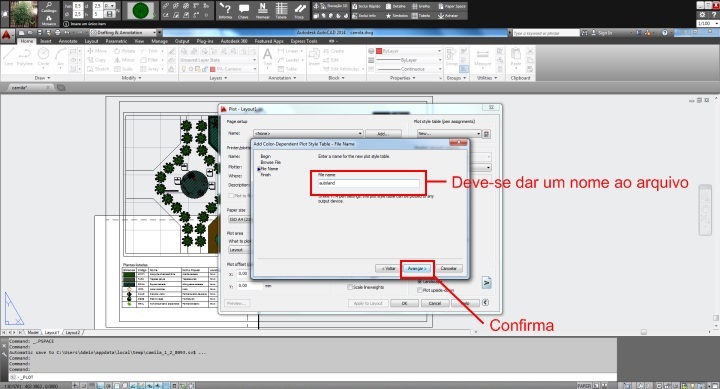
Task: Expand the Modify panel
Action: coord(131,78)
